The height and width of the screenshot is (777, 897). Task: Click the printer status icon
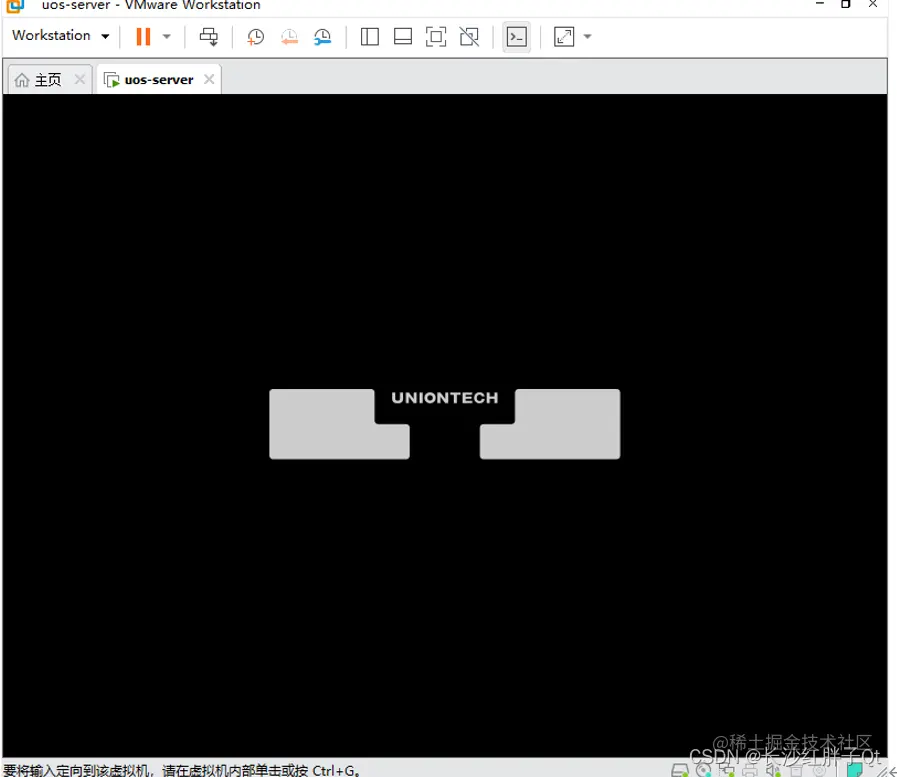click(750, 770)
